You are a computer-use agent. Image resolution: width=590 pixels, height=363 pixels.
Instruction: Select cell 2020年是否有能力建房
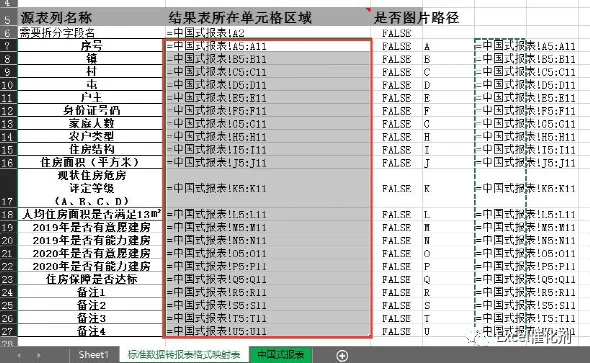[90, 266]
